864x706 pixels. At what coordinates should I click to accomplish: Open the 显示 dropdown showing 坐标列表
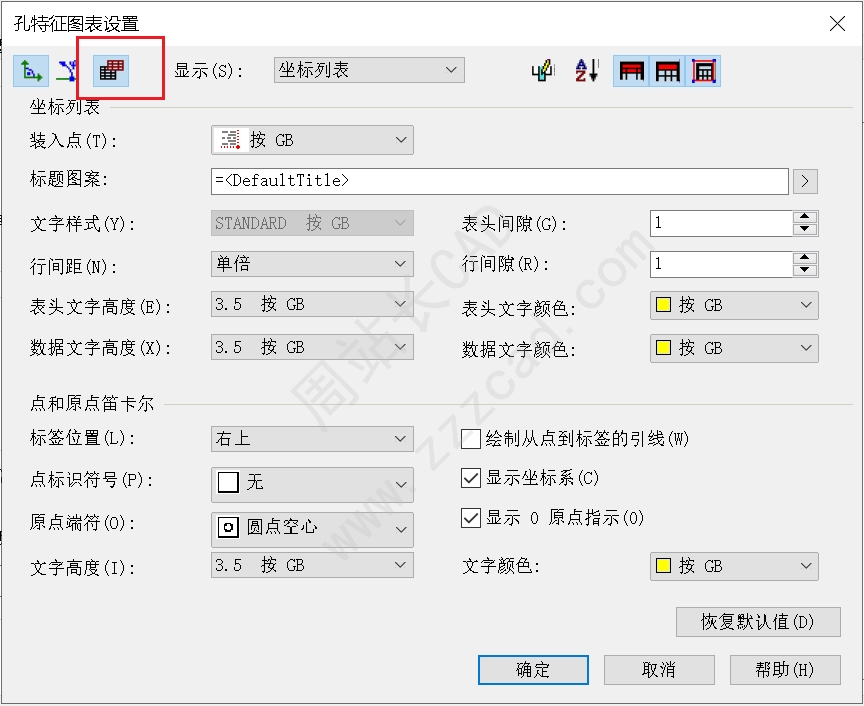(368, 70)
